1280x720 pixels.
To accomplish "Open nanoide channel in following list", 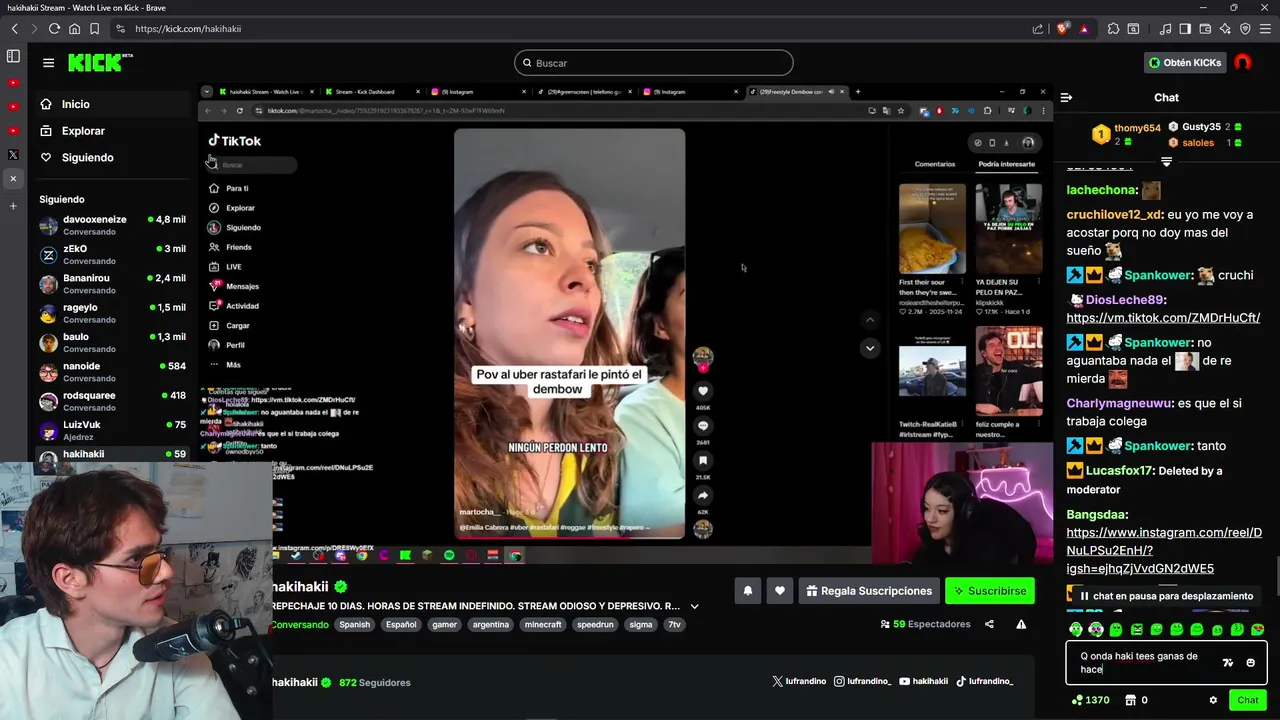I will tap(112, 372).
